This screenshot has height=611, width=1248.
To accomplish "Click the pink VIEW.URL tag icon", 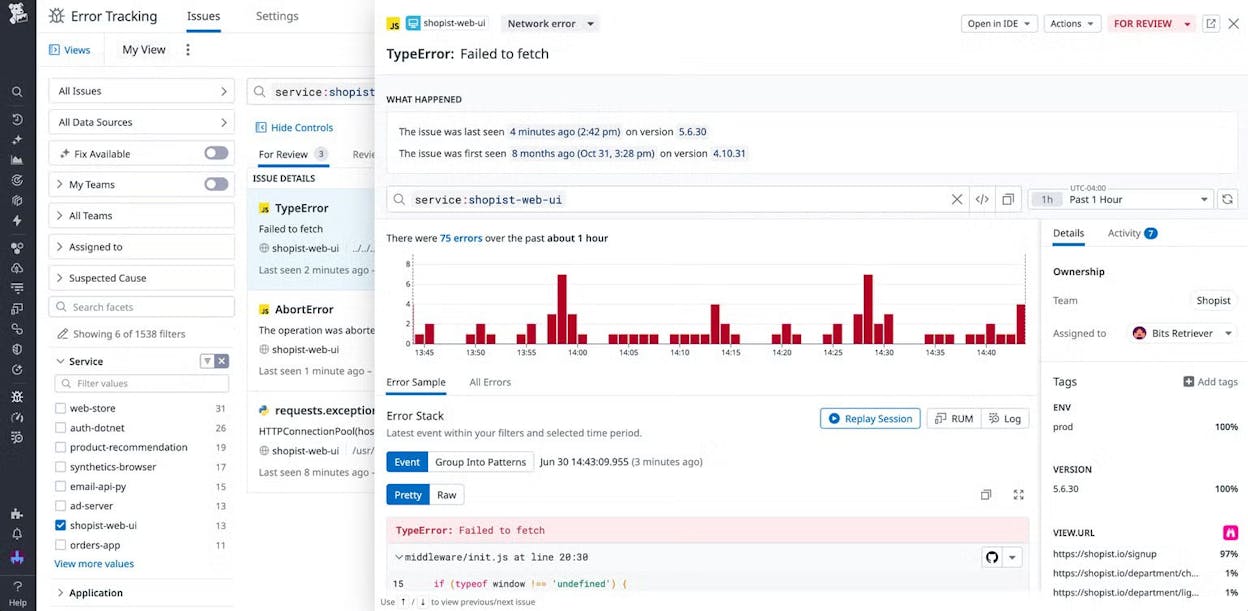I will coord(1231,533).
